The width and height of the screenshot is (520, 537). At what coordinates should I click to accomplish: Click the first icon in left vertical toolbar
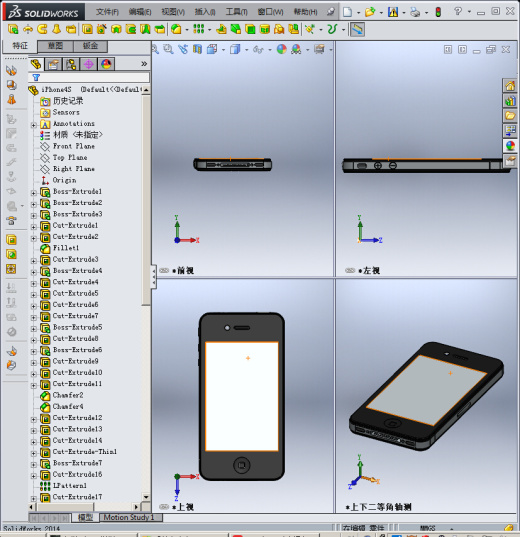tap(11, 71)
